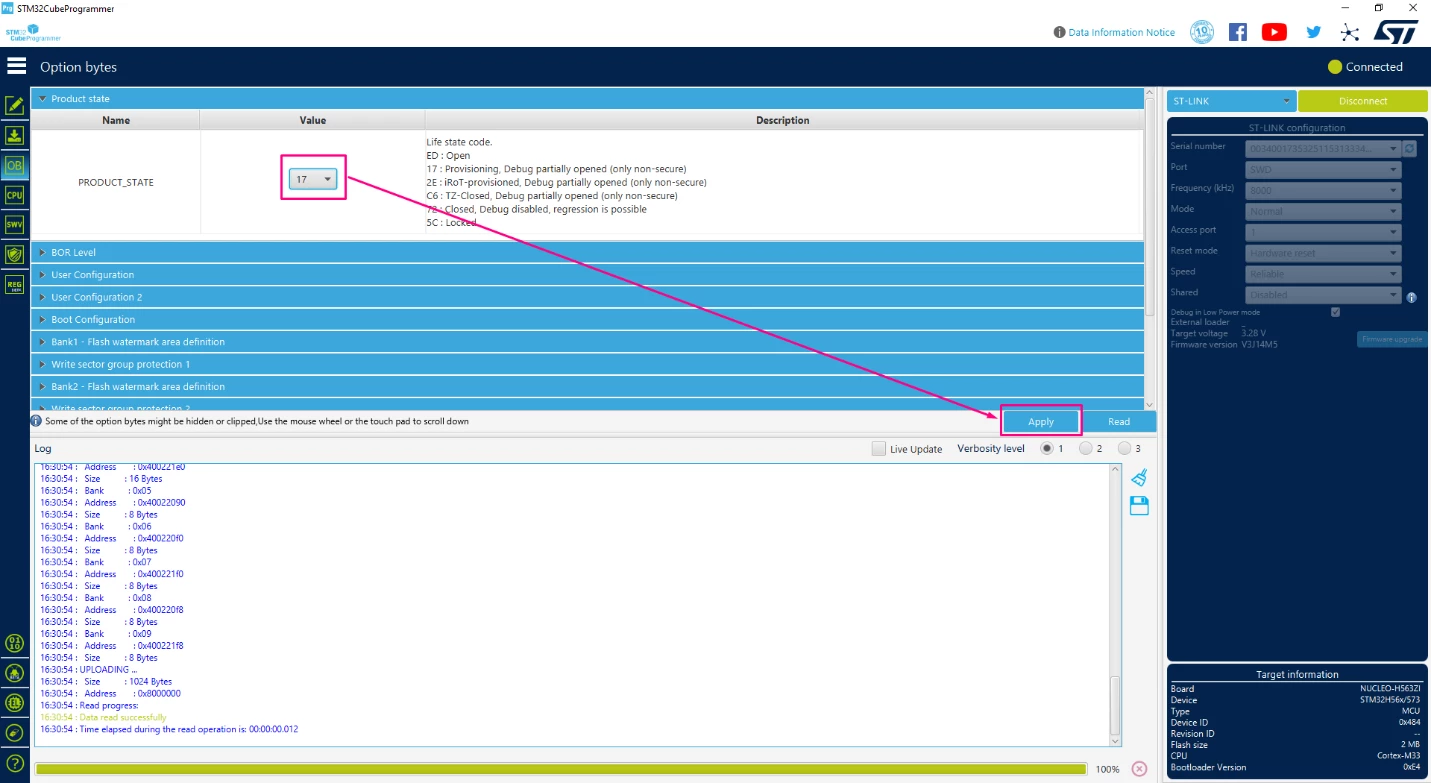Image resolution: width=1431 pixels, height=783 pixels.
Task: Click the ST logo in header
Action: click(1395, 32)
